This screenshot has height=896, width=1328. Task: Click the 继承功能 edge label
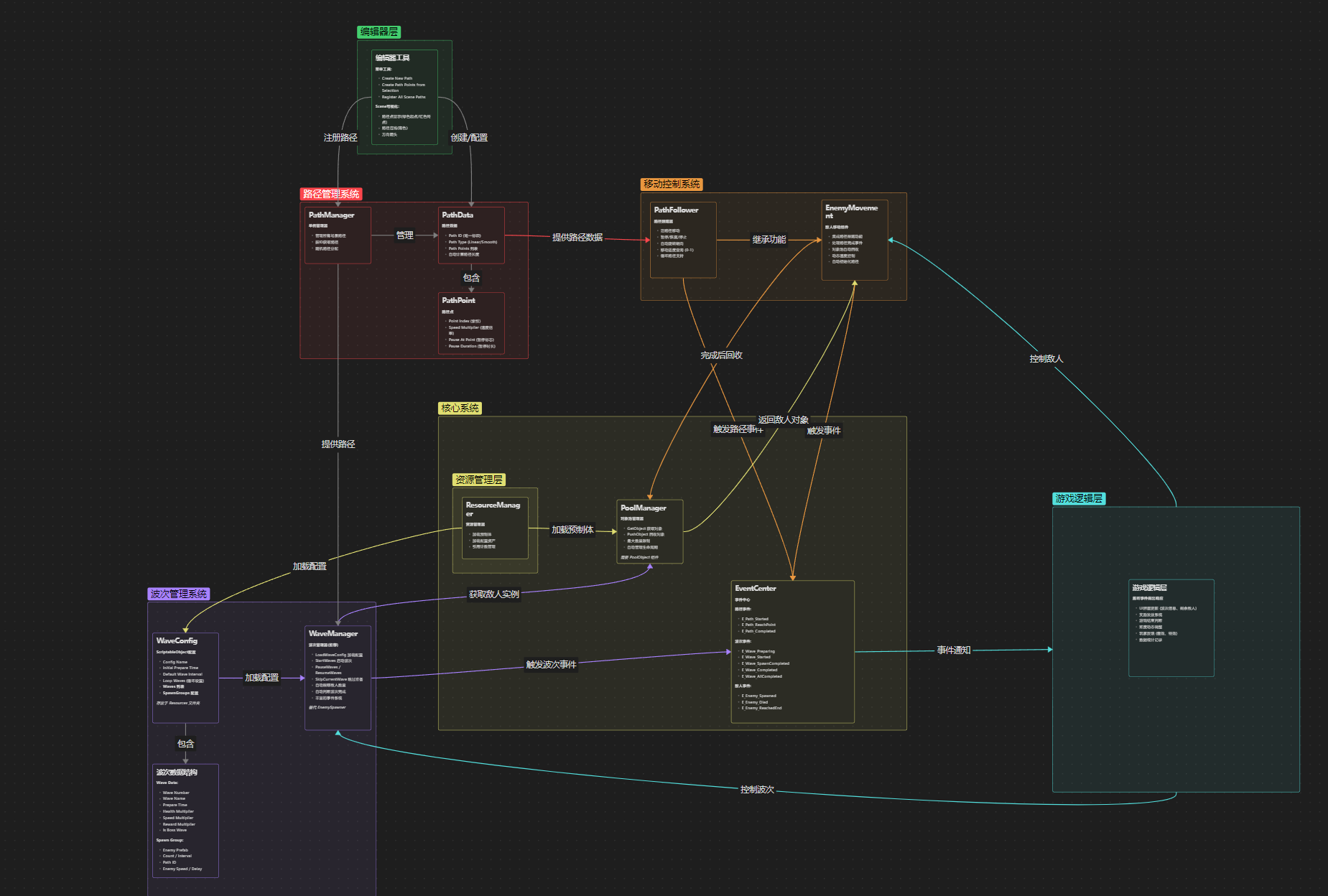(x=769, y=239)
